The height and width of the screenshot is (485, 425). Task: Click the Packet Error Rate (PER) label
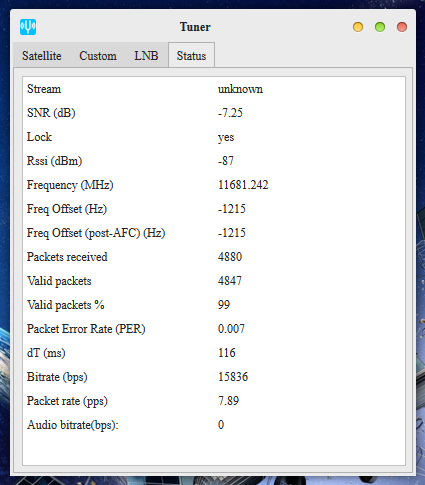(86, 329)
